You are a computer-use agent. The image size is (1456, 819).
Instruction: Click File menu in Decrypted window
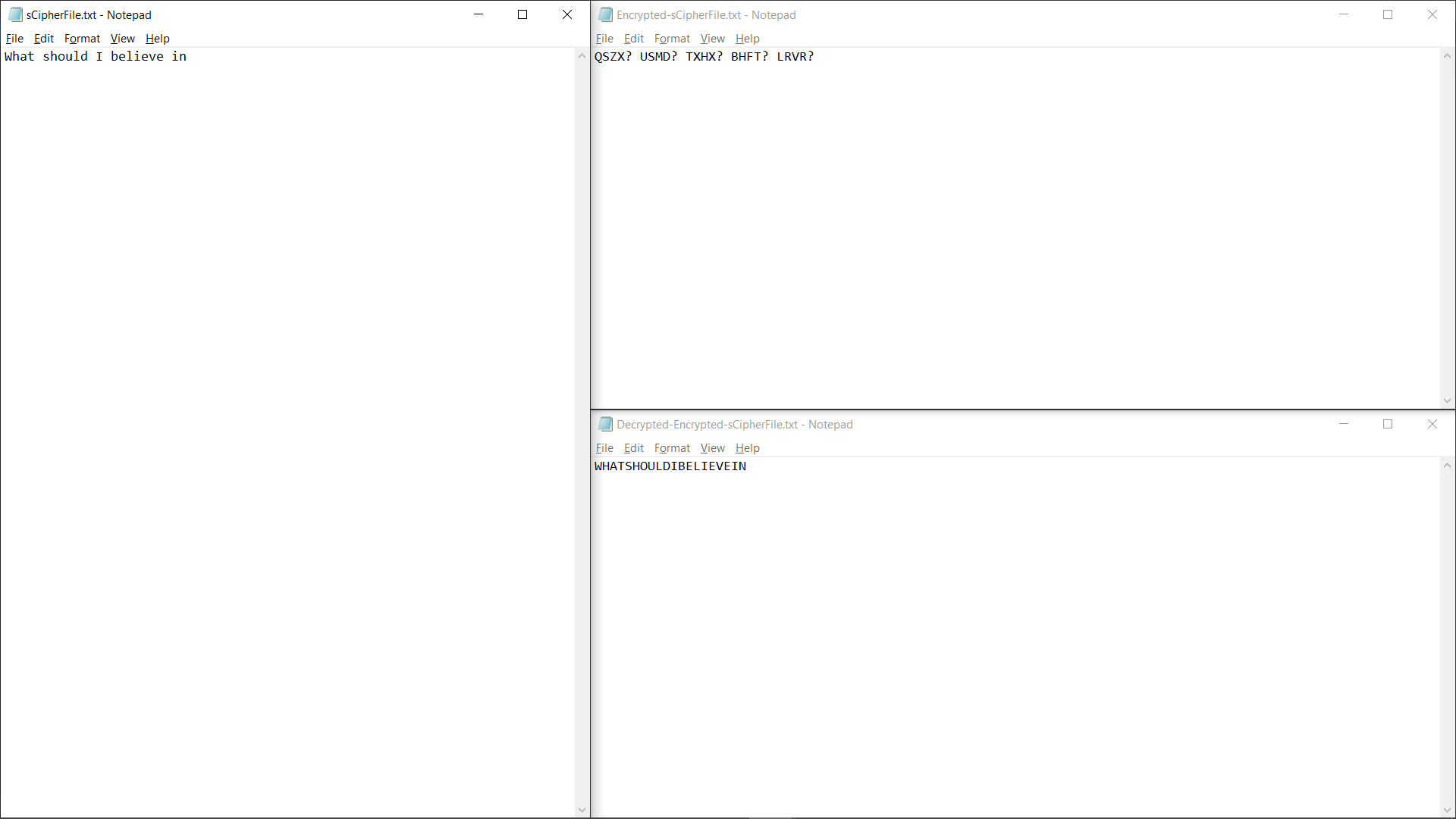click(x=604, y=447)
